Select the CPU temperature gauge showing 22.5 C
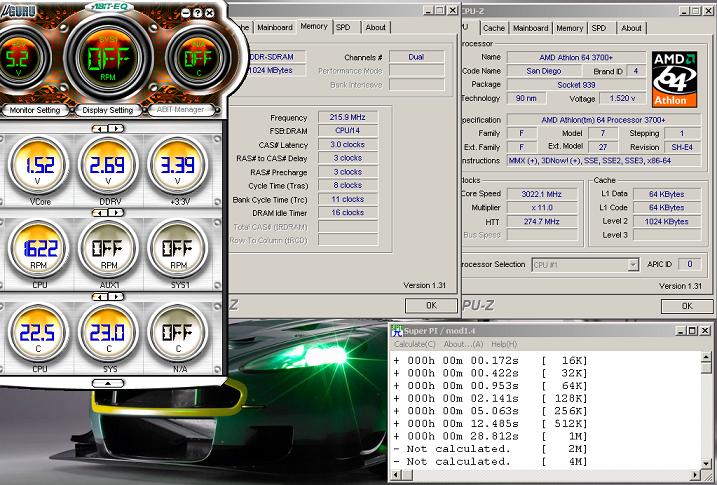The image size is (717, 485). (x=38, y=333)
